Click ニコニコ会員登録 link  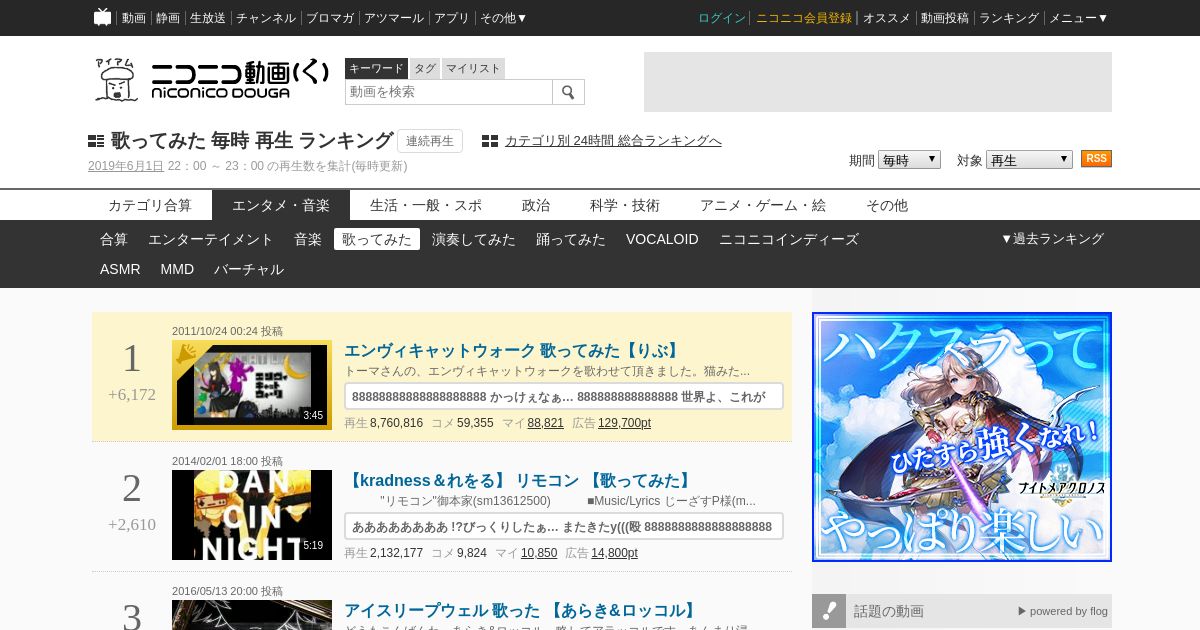point(804,18)
